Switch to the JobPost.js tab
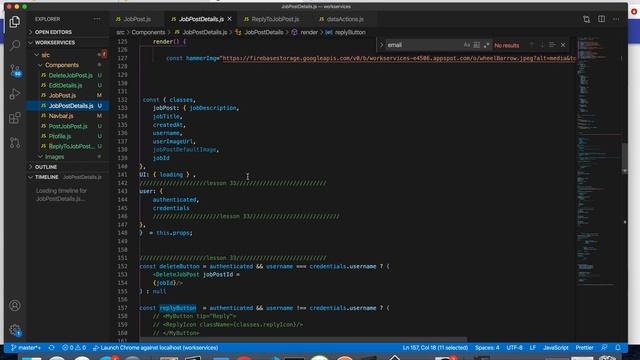This screenshot has height=360, width=640. (x=137, y=19)
